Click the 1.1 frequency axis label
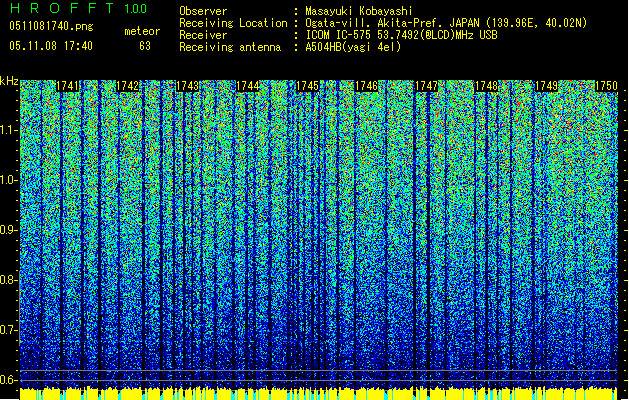Screen dimensions: 629x400 click(x=9, y=130)
